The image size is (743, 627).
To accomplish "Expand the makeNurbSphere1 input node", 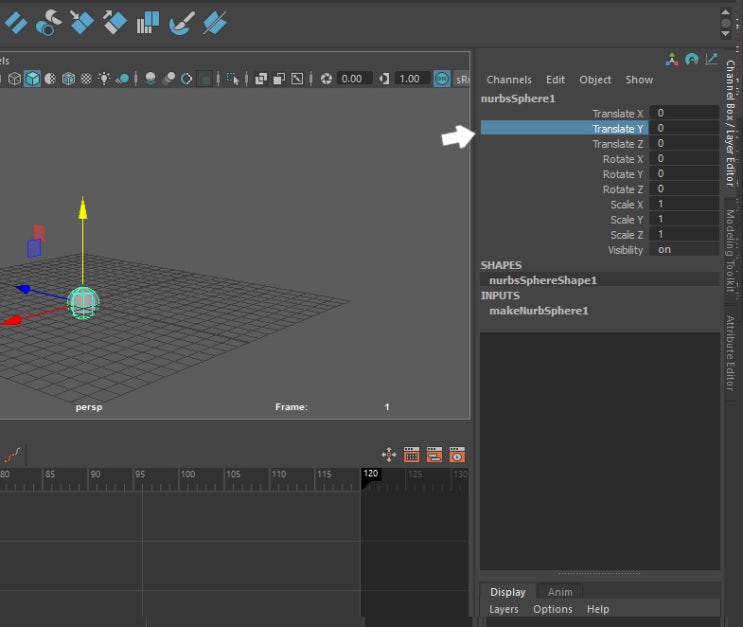I will point(539,310).
